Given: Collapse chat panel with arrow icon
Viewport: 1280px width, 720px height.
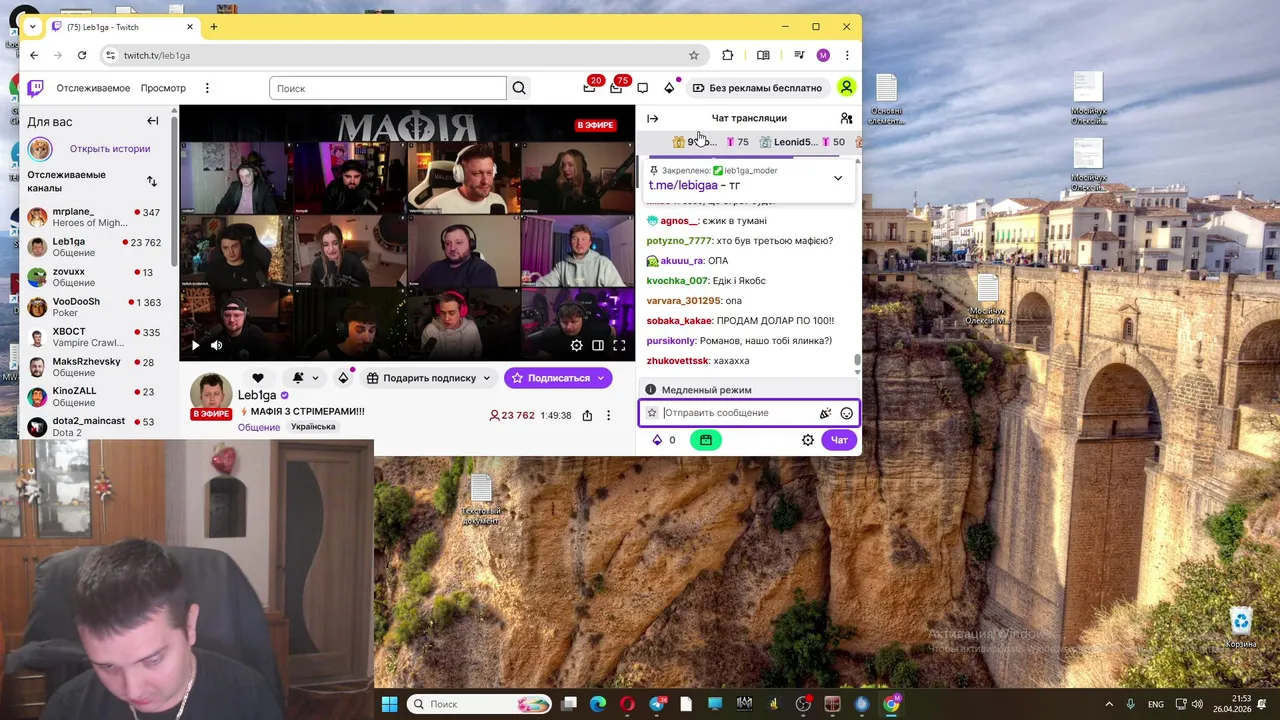Looking at the screenshot, I should 653,118.
